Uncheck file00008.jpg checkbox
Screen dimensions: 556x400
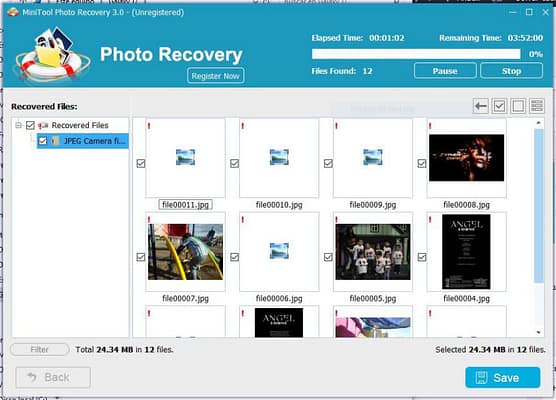tap(422, 163)
